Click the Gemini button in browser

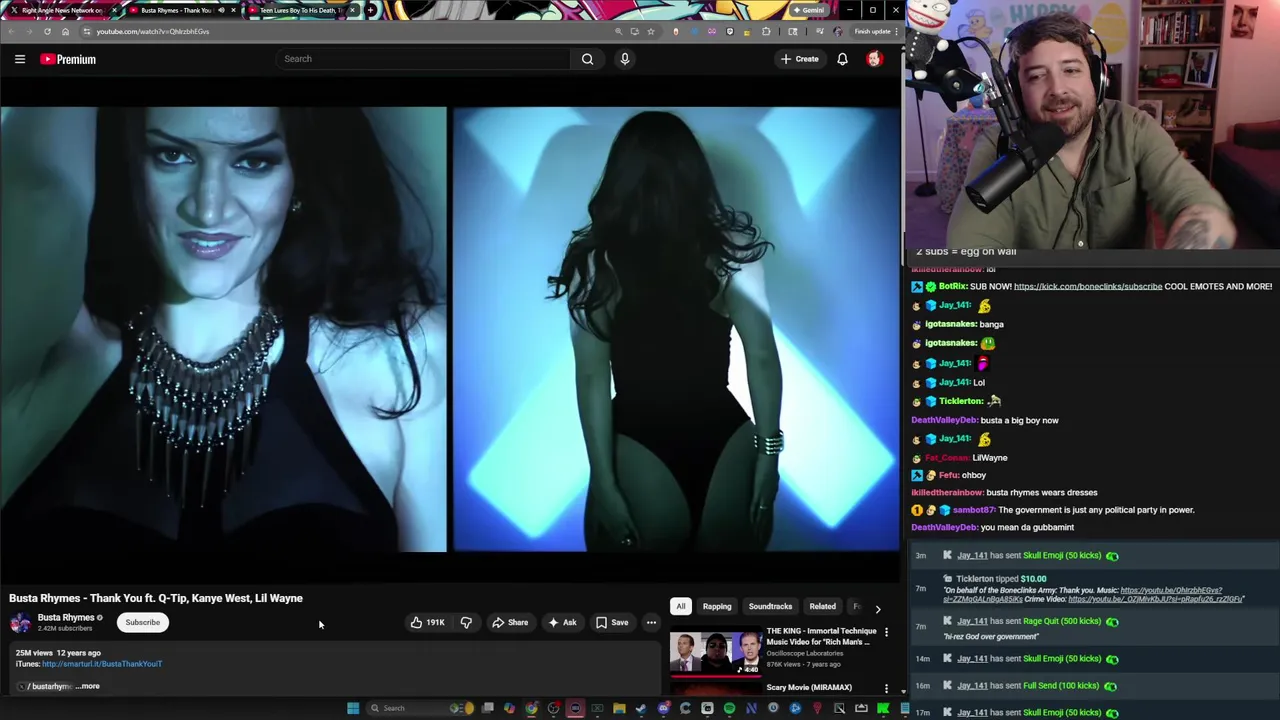point(809,10)
